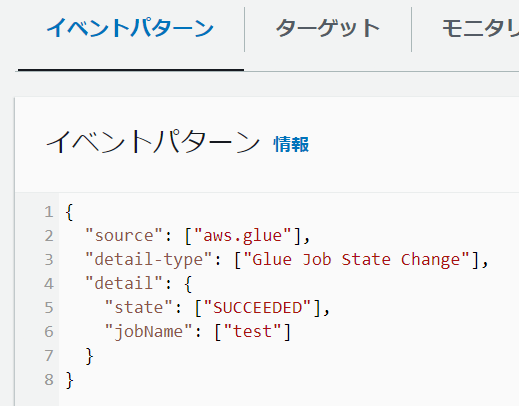This screenshot has height=406, width=519.
Task: Click the "detail-type" key in code
Action: (149, 260)
